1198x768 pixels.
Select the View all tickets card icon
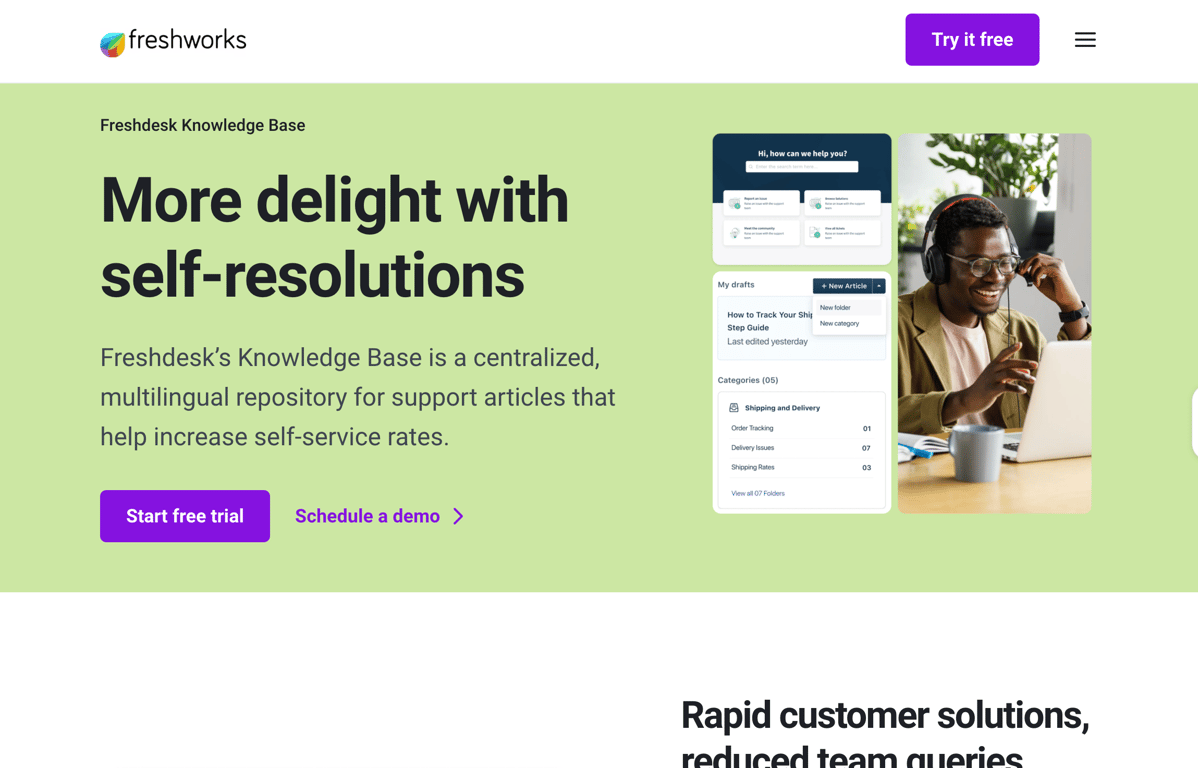[816, 232]
